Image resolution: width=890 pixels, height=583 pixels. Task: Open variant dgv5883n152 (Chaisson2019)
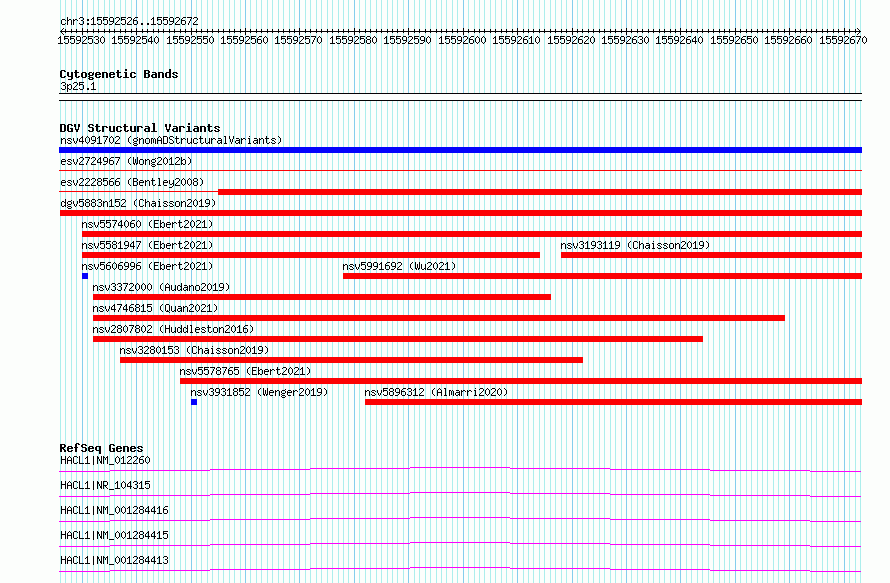point(138,203)
